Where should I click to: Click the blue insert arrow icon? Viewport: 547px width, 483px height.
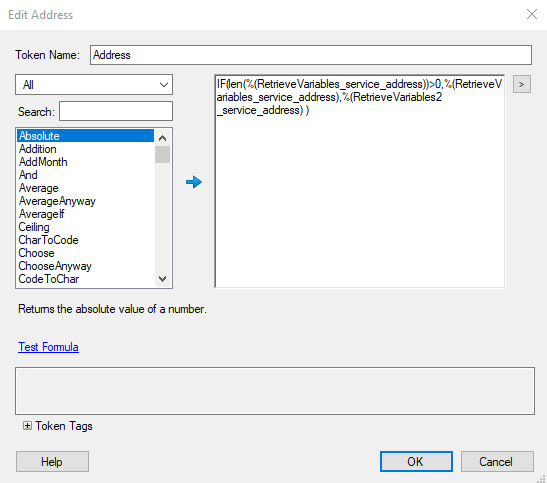[x=194, y=182]
